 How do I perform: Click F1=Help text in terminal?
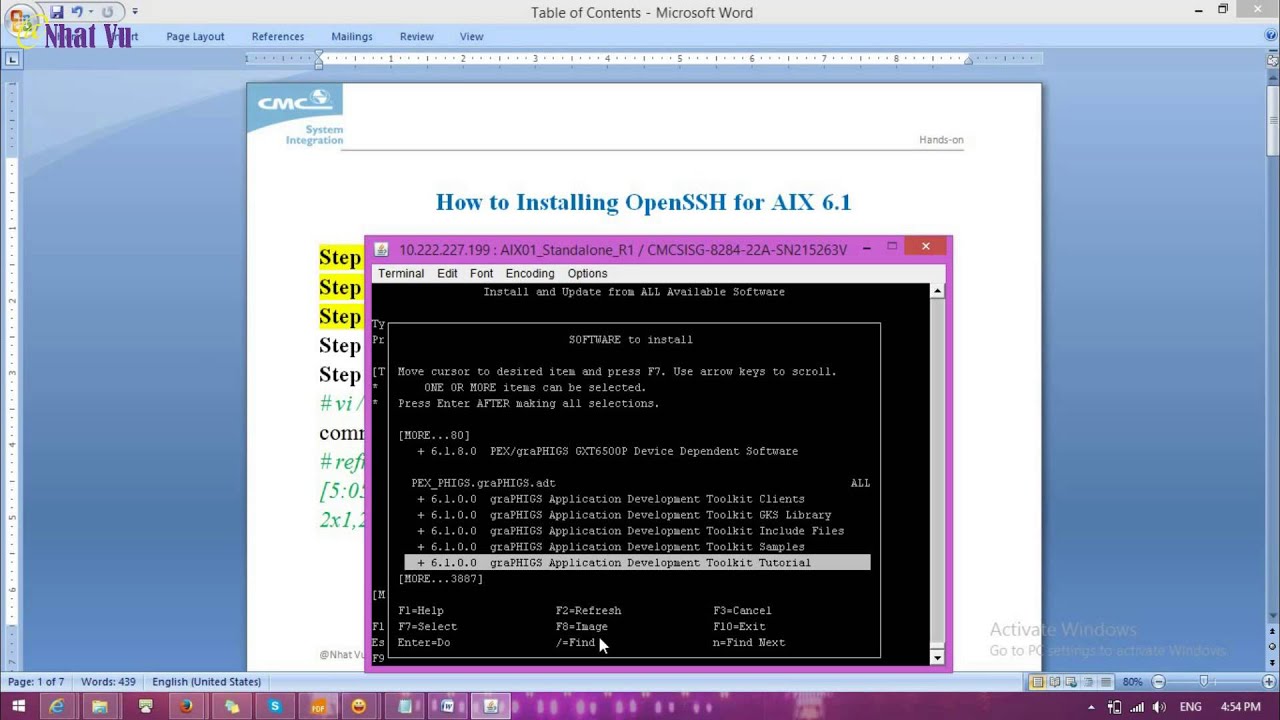[x=421, y=611]
